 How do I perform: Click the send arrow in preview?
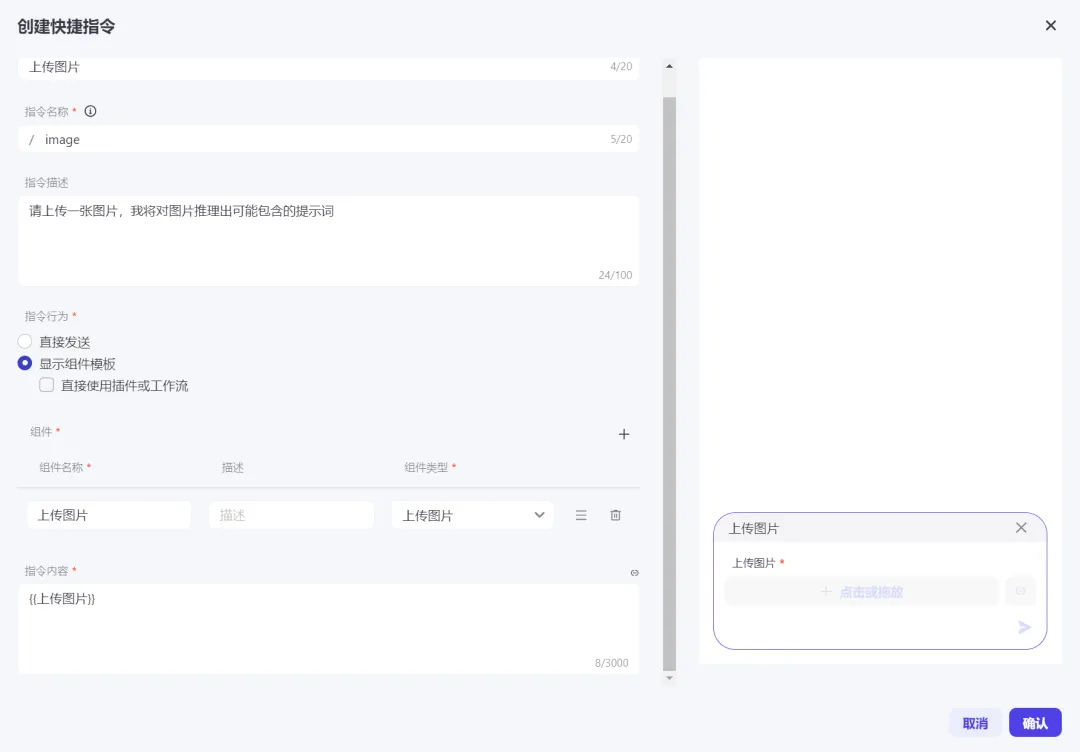point(1024,627)
